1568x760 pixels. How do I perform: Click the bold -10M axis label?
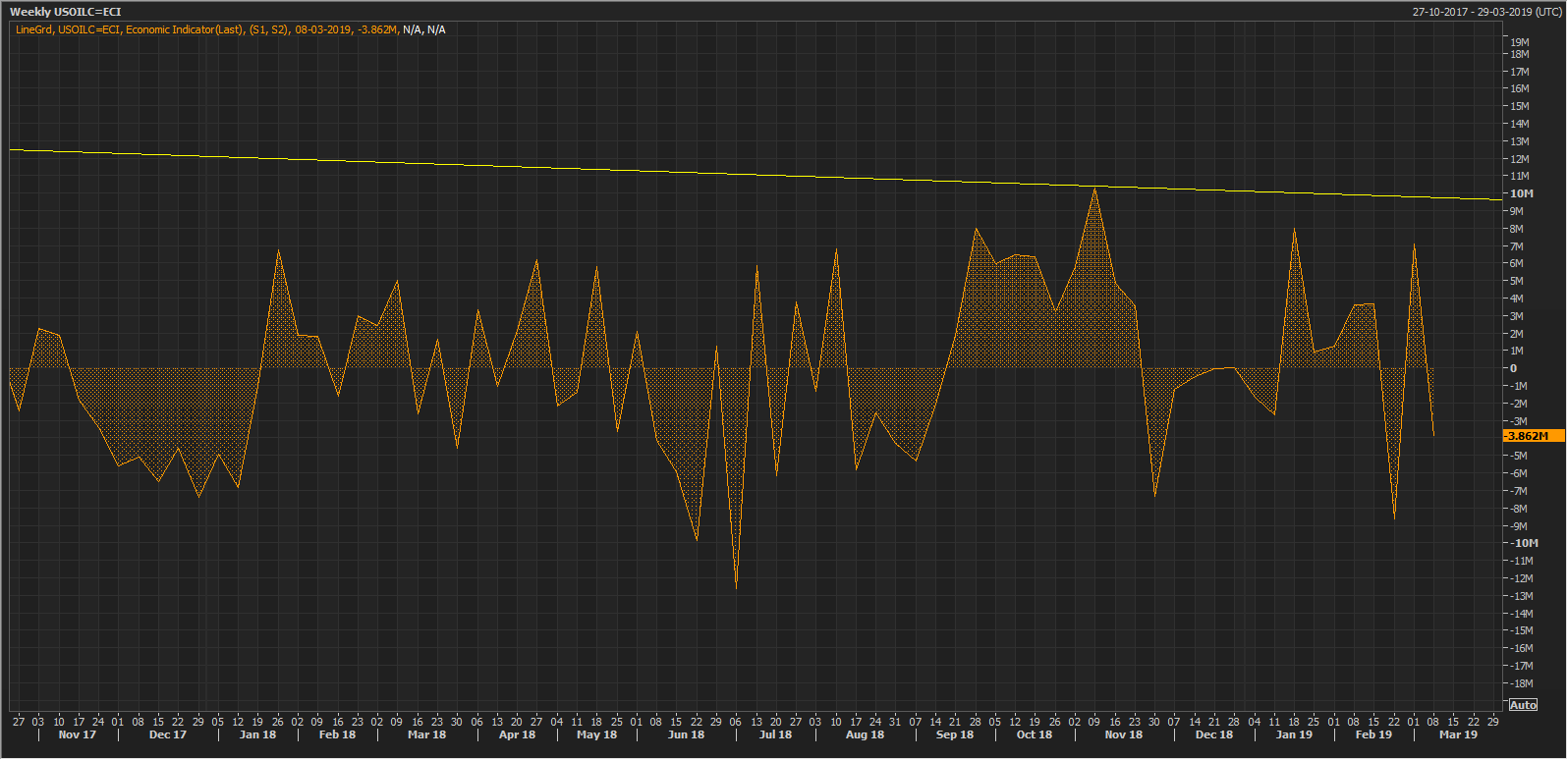[1525, 543]
